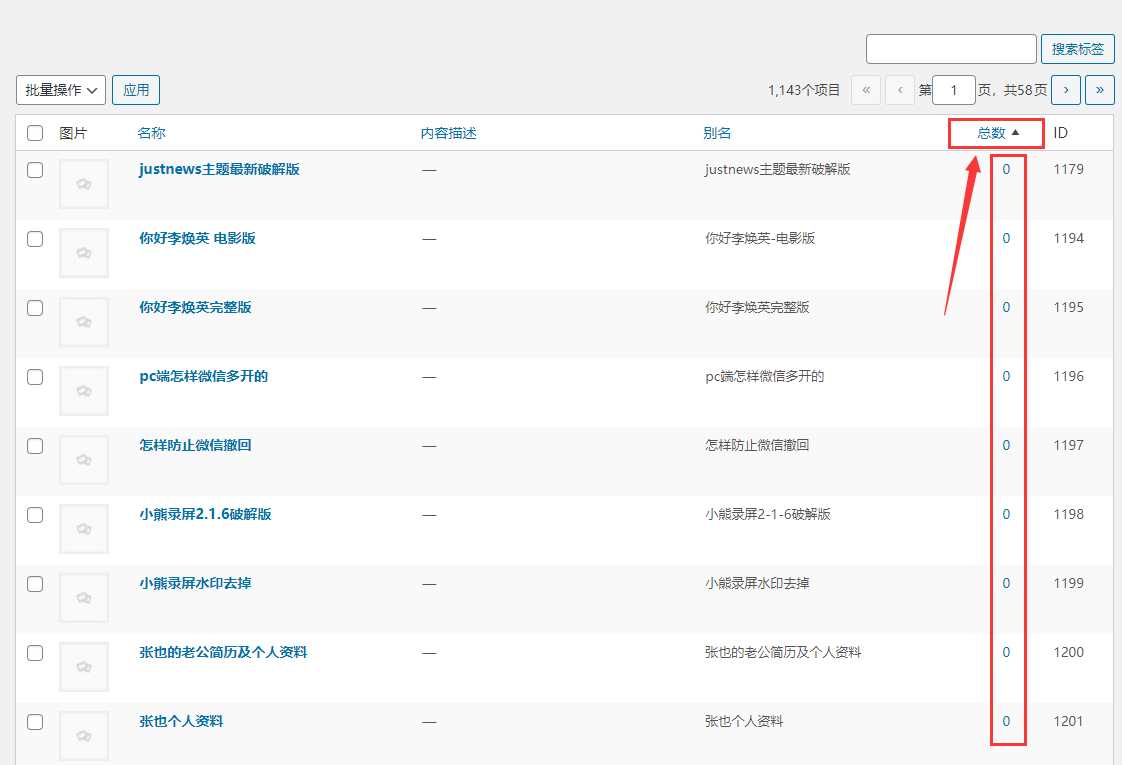Open the 怎样防止微信撤回 tag link
The image size is (1122, 765).
click(x=194, y=445)
